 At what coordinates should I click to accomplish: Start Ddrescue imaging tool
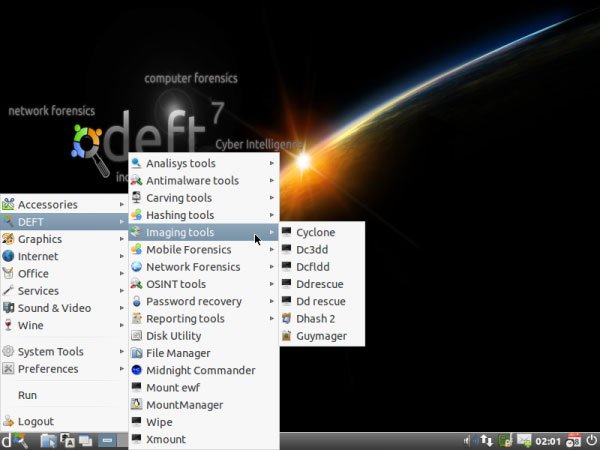coord(322,284)
